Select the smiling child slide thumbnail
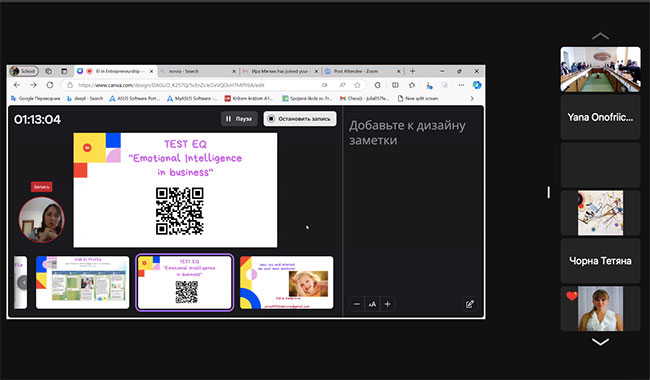Screen dimensions: 650x380 tap(286, 282)
